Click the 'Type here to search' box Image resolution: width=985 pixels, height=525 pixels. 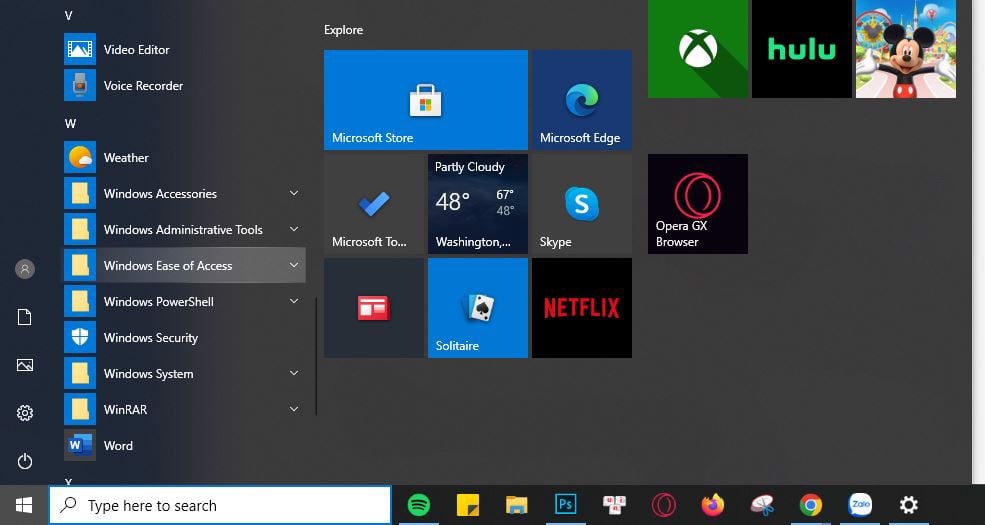220,505
